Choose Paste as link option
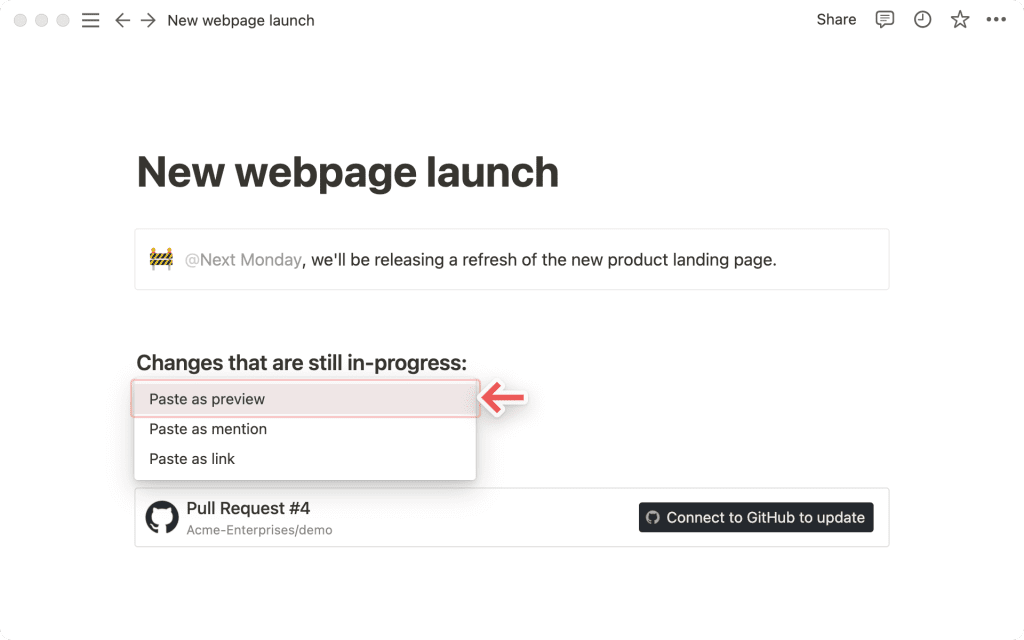 306,459
